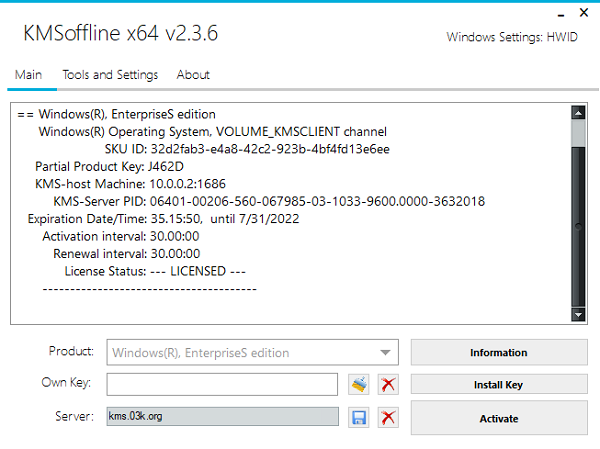Save the server address with floppy icon
This screenshot has width=600, height=449.
click(360, 417)
